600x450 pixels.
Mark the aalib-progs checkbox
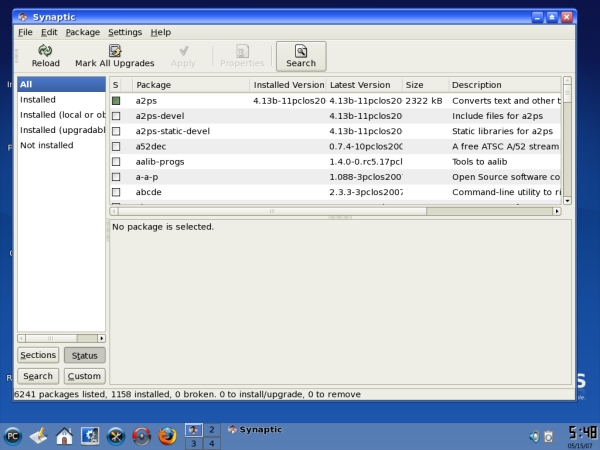(x=116, y=162)
